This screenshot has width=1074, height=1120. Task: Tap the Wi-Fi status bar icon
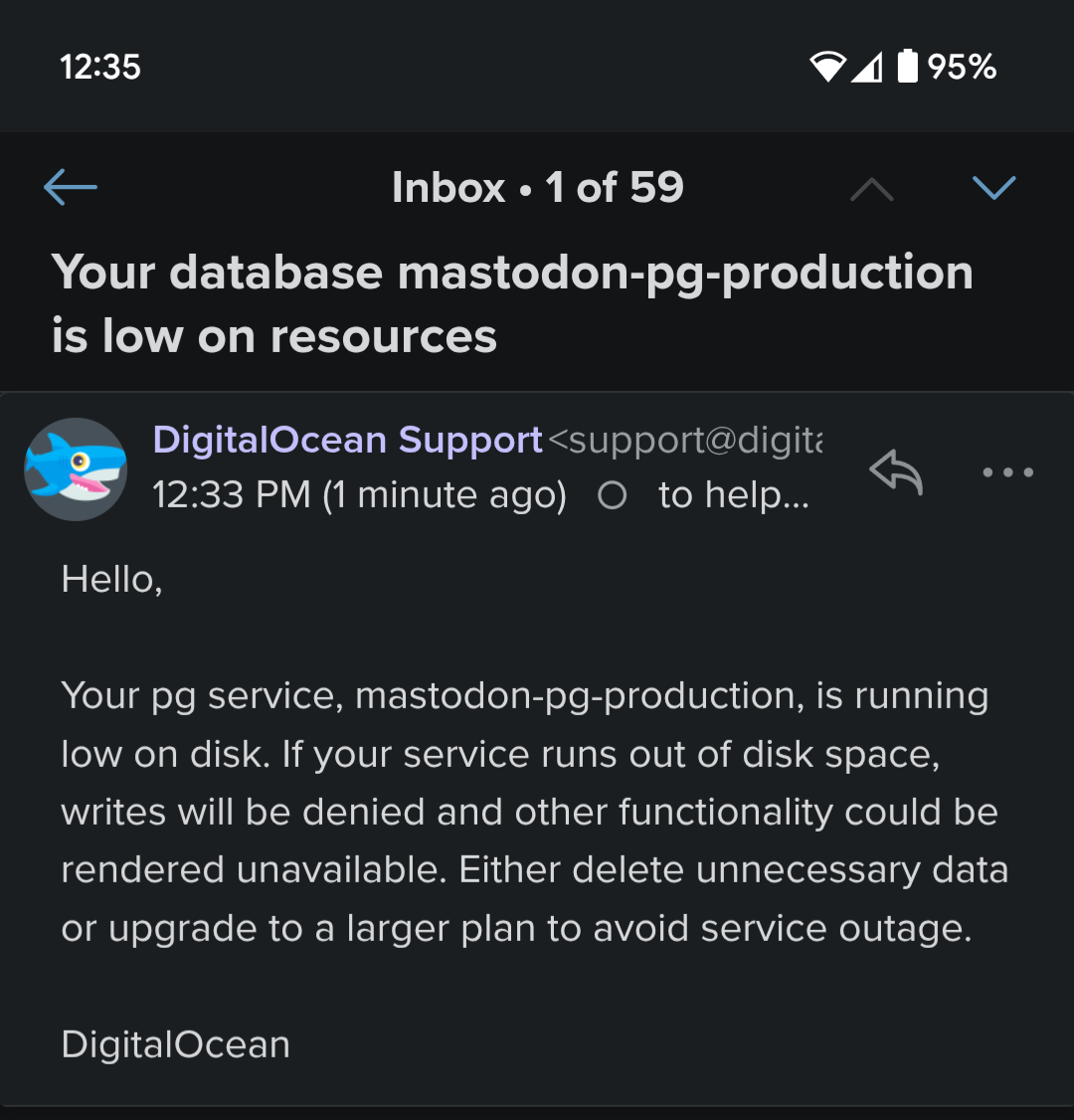point(827,67)
